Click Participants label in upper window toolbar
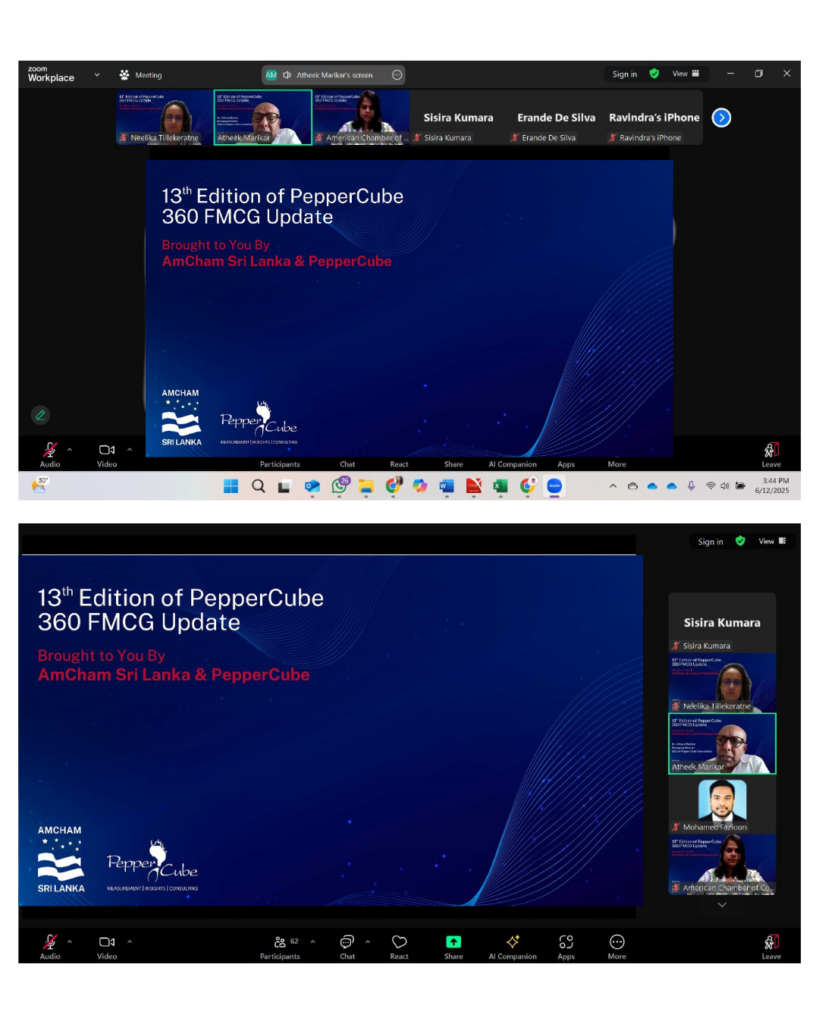This screenshot has width=819, height=1024. point(280,464)
